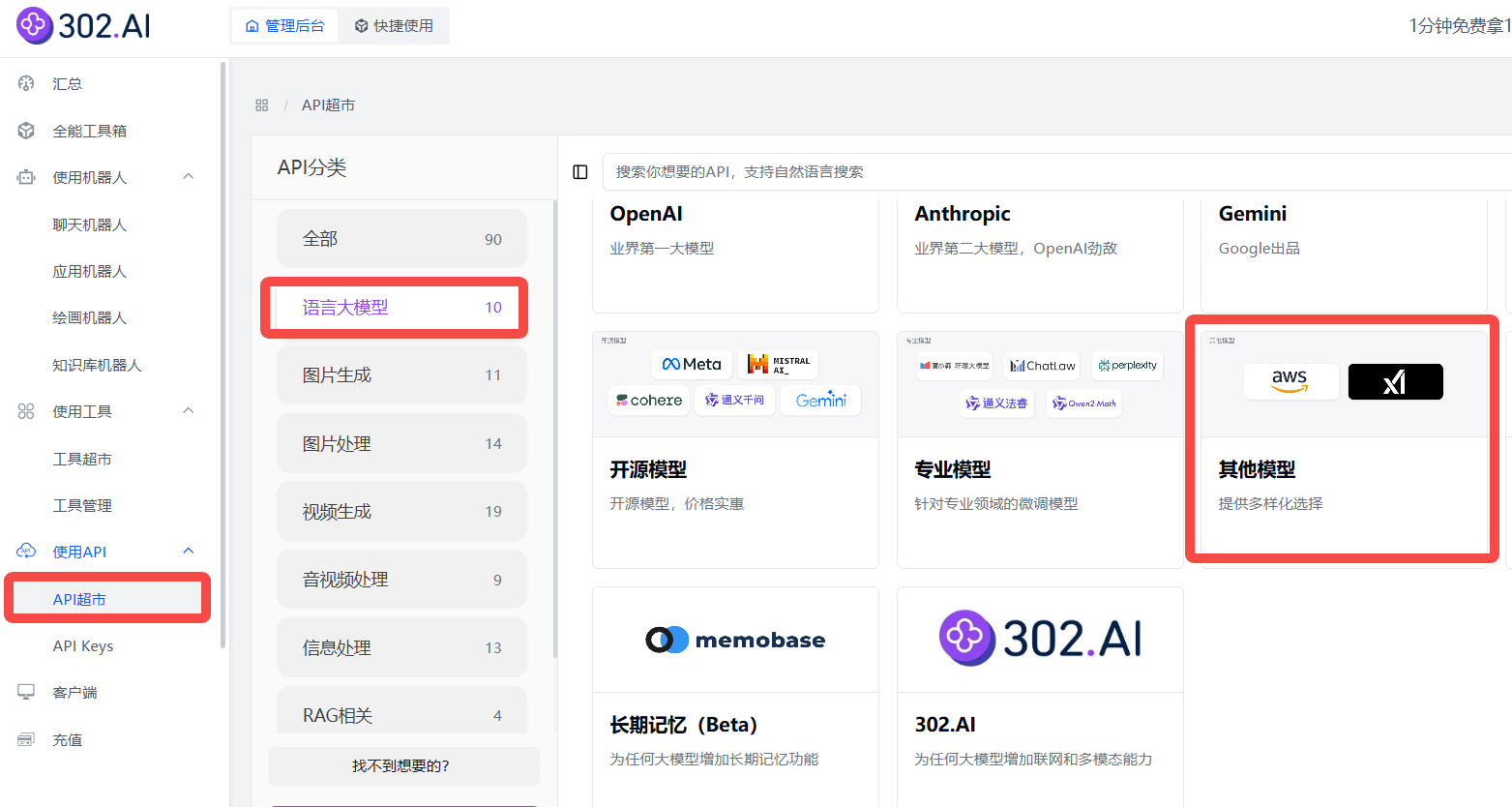Switch to the 快捷使用 tab
Screen dimensions: 1512x807
click(393, 25)
